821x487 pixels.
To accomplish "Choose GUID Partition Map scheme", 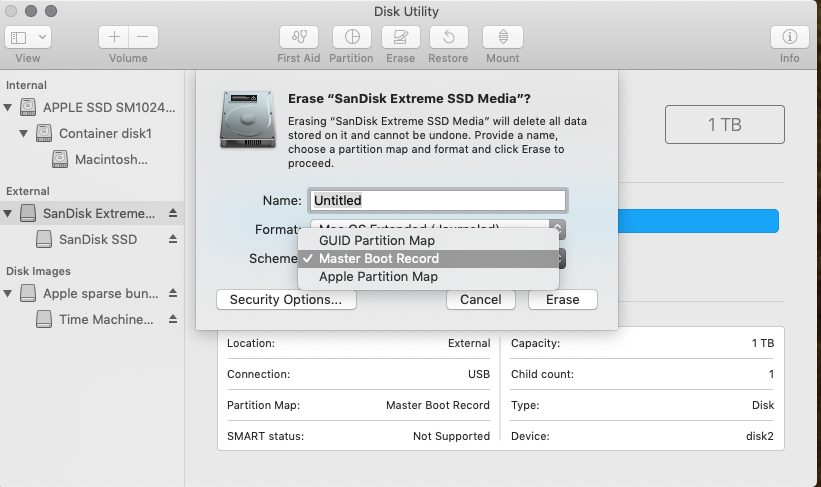I will [x=428, y=241].
